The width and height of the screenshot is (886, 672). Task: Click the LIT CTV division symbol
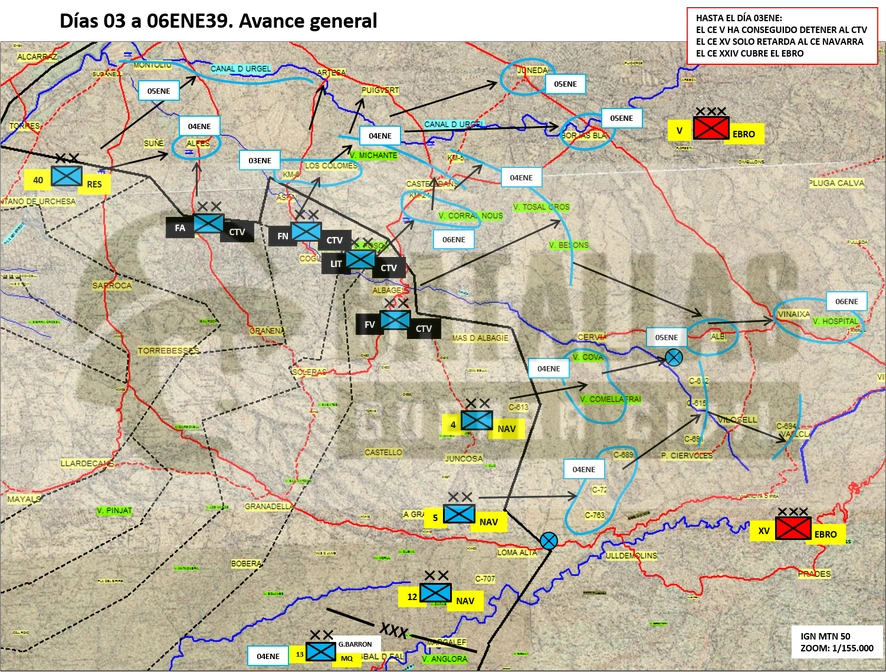tap(361, 260)
